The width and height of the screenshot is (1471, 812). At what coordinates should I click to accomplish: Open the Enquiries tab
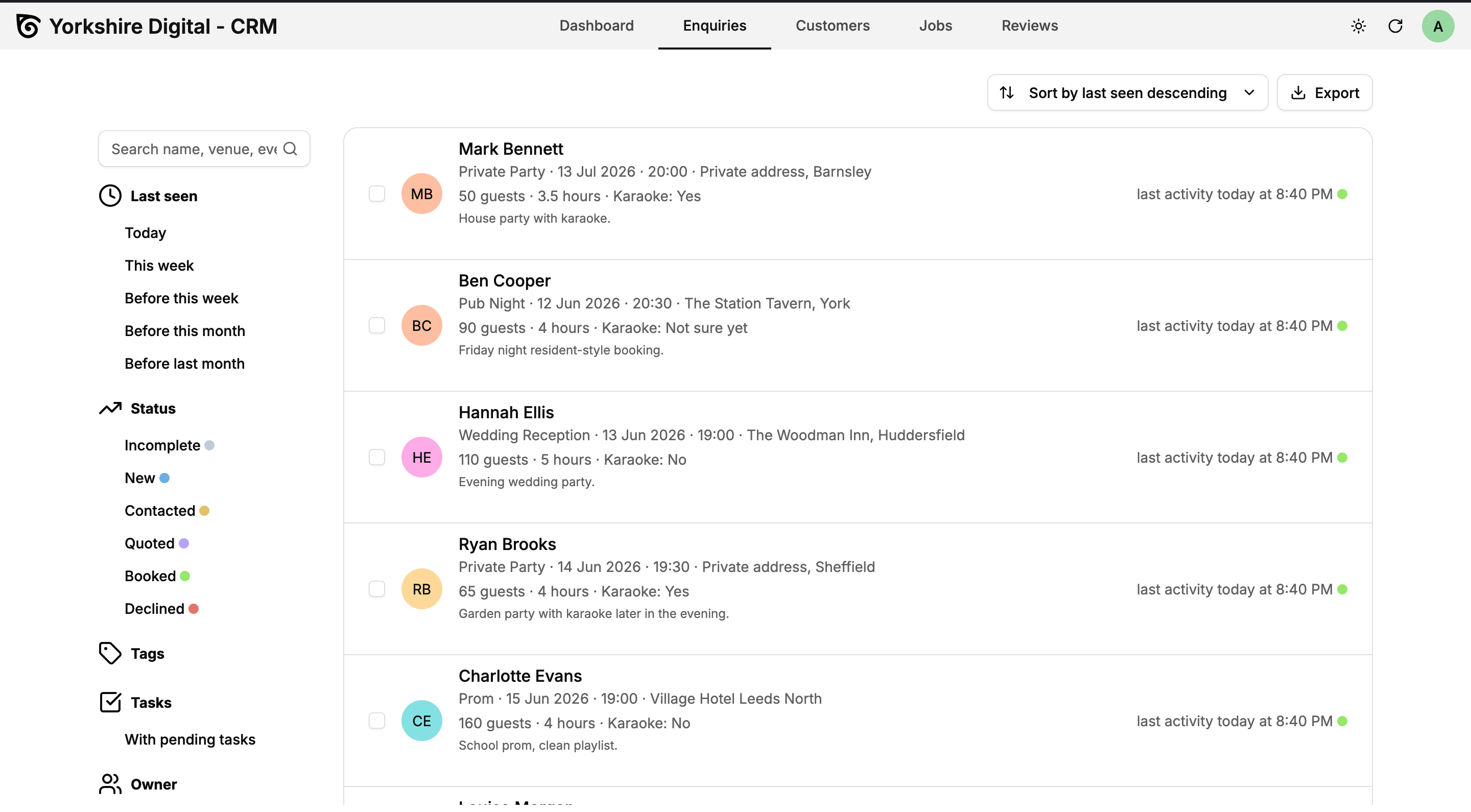[x=715, y=26]
